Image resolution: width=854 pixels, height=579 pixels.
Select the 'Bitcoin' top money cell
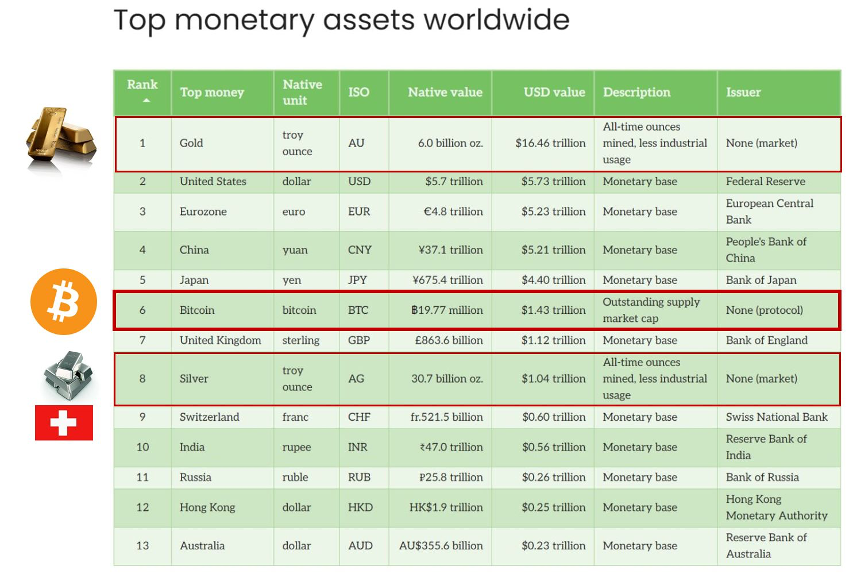point(222,310)
